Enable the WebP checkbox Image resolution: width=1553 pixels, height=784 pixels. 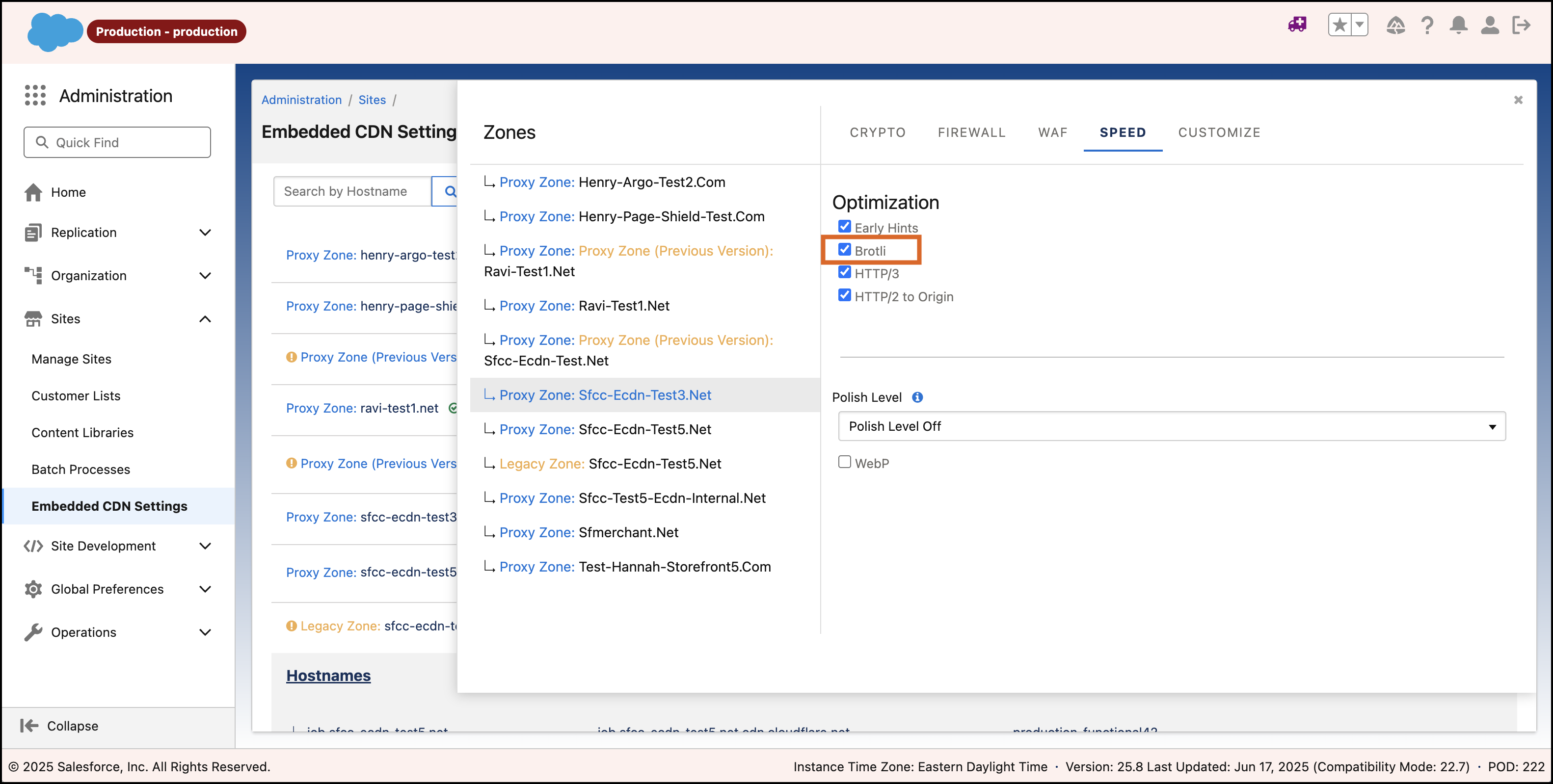(x=844, y=462)
